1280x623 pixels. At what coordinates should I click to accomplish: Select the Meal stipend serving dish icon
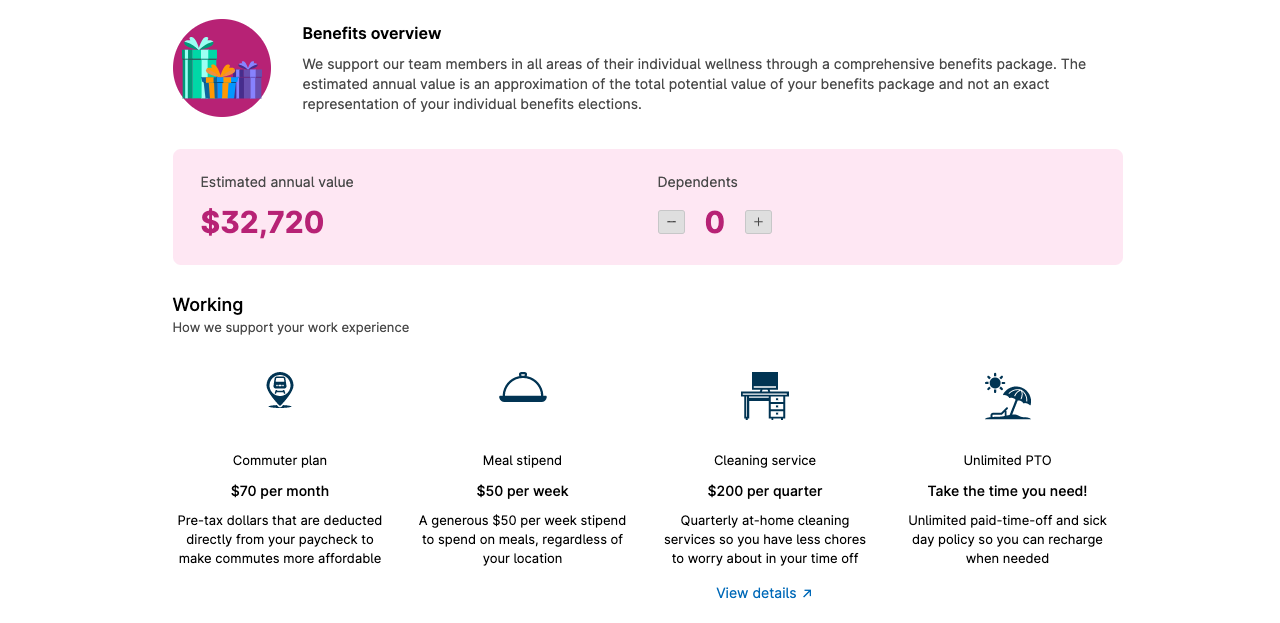pos(522,389)
